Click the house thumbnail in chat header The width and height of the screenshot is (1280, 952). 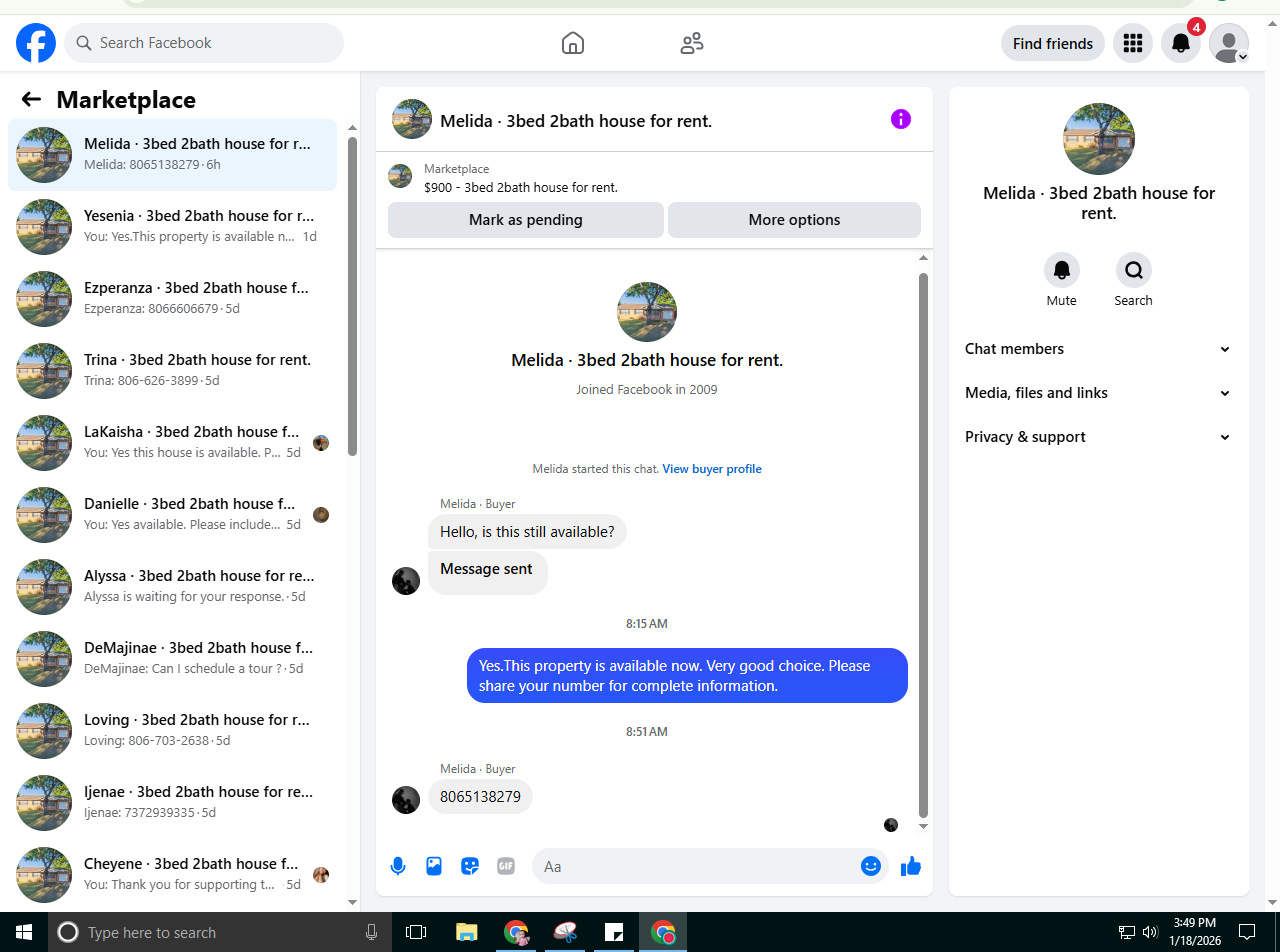click(x=412, y=119)
